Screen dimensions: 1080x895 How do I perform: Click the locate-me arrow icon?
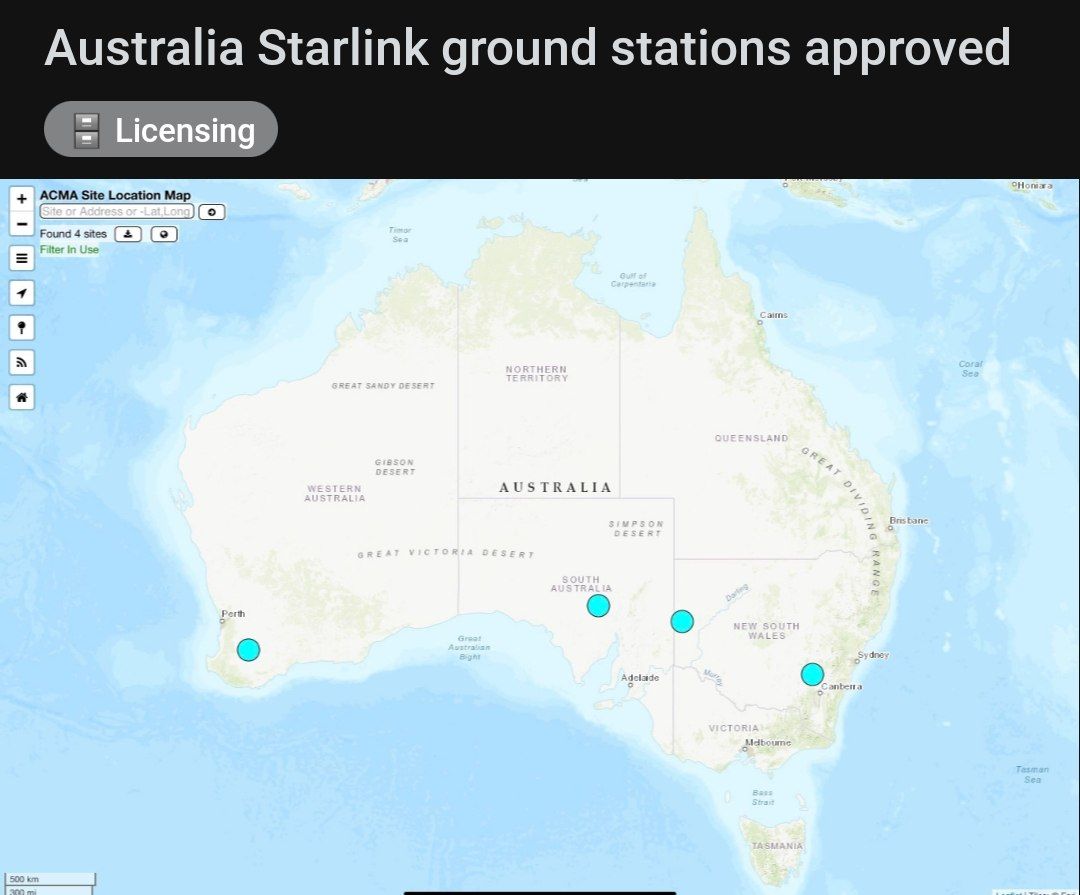tap(21, 293)
